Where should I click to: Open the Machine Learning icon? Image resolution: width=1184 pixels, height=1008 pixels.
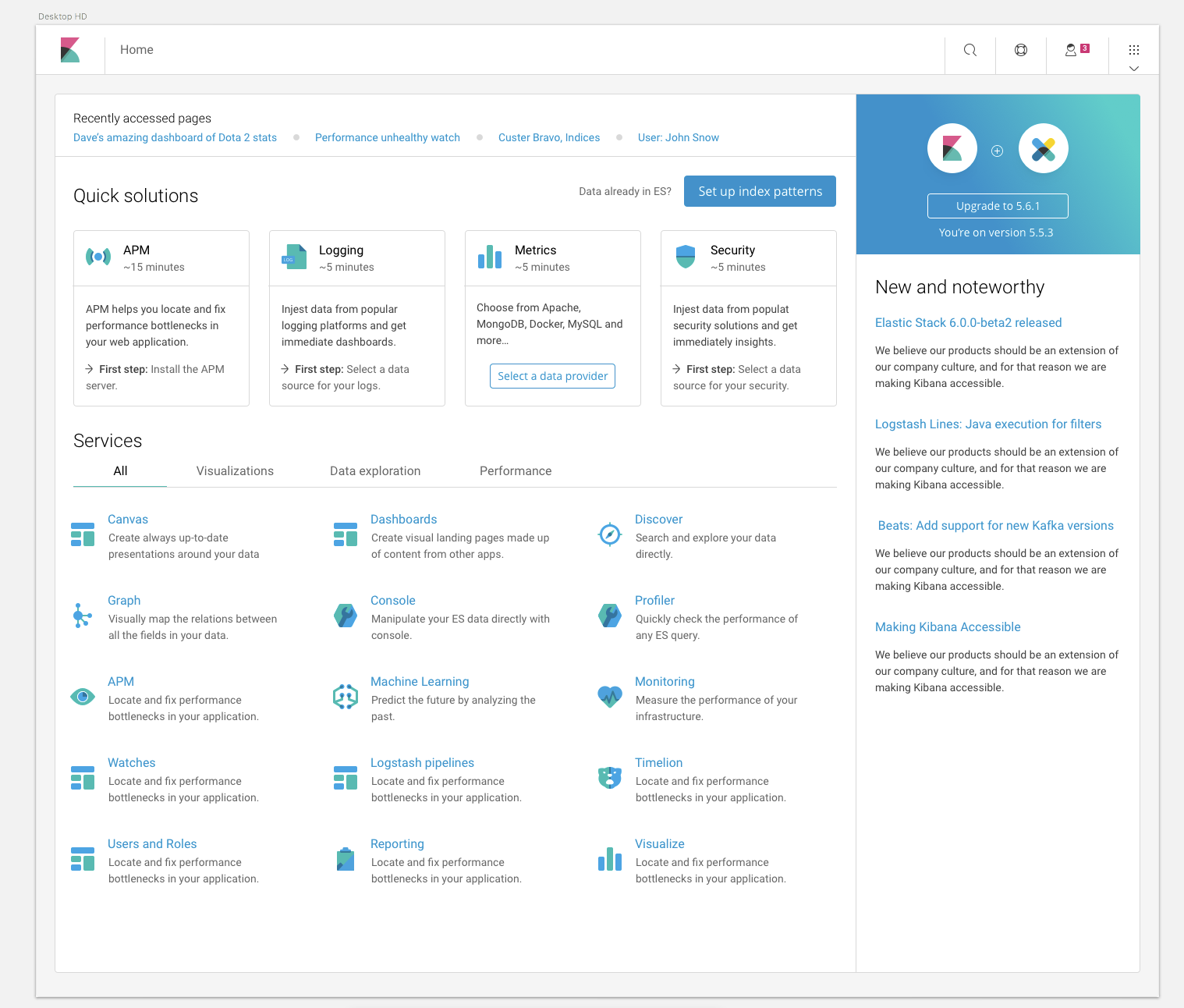pos(346,696)
